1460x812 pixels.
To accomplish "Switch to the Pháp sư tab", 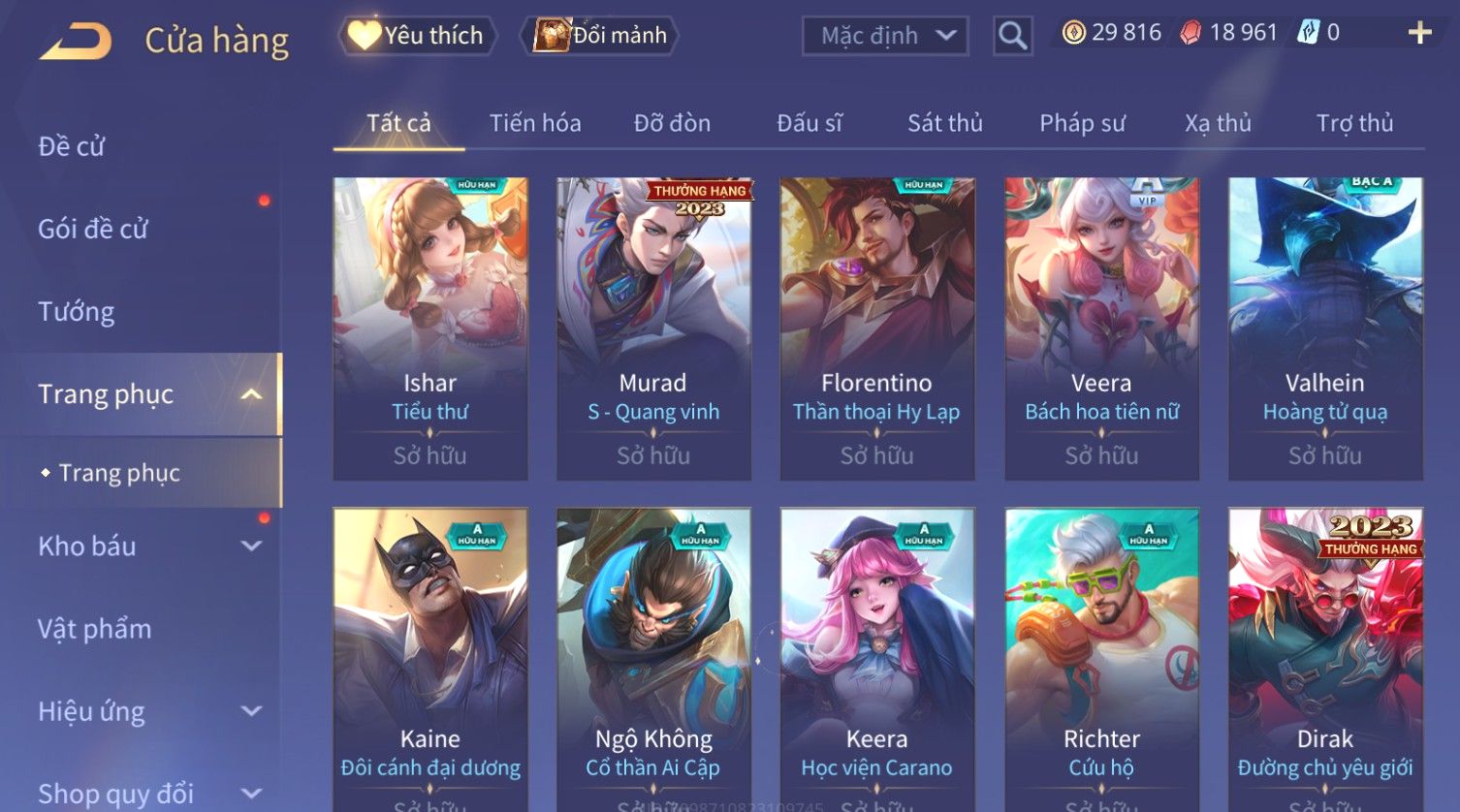I will coord(1082,123).
